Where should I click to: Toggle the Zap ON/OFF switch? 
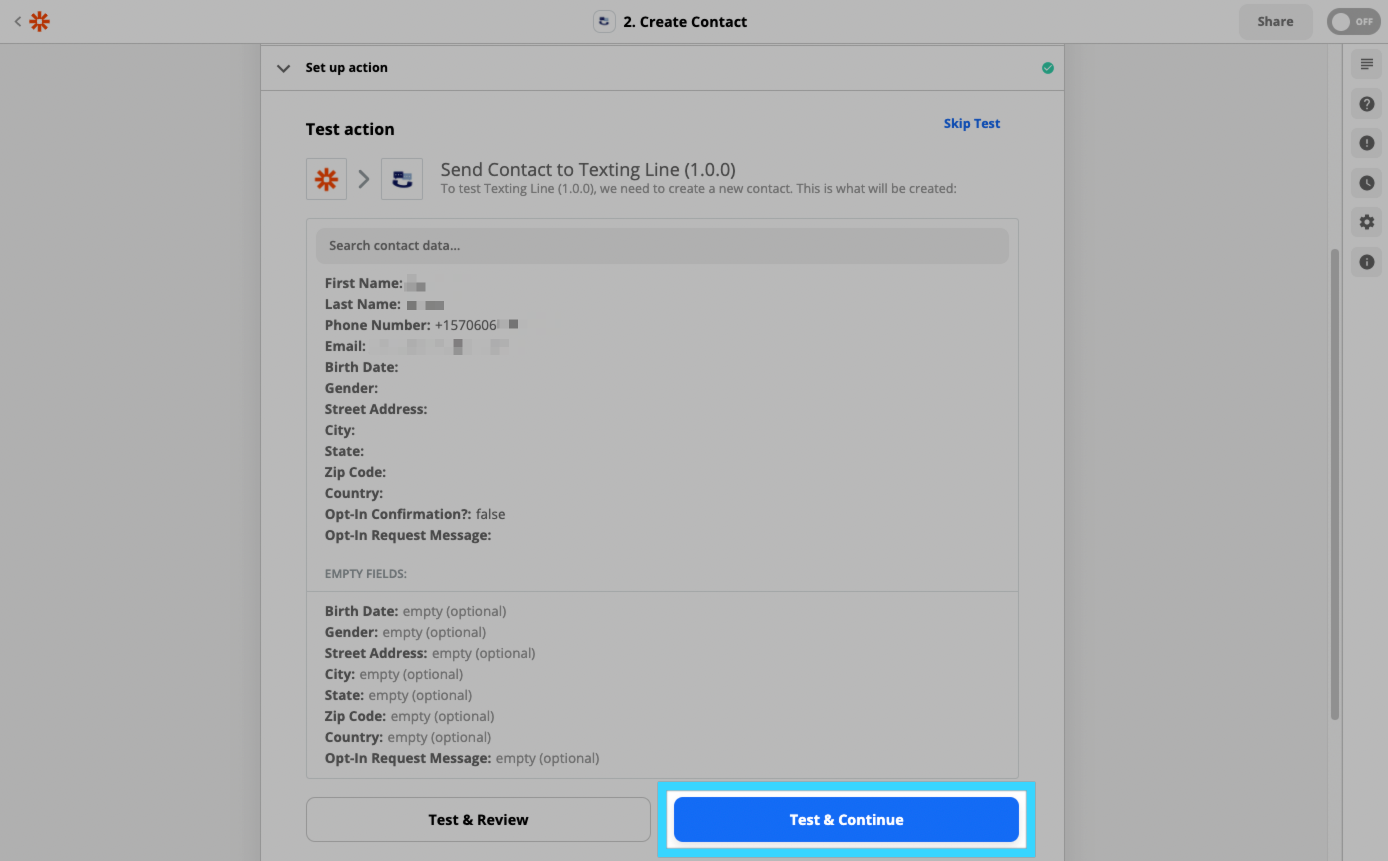pos(1354,21)
